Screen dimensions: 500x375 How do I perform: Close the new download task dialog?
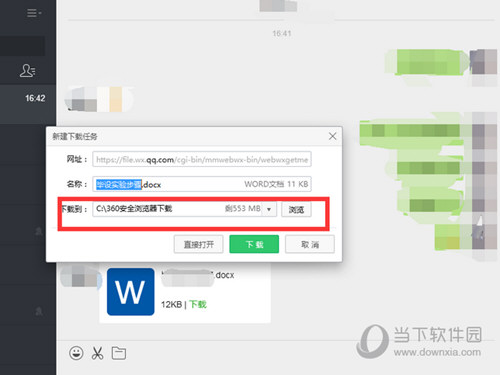coord(332,136)
